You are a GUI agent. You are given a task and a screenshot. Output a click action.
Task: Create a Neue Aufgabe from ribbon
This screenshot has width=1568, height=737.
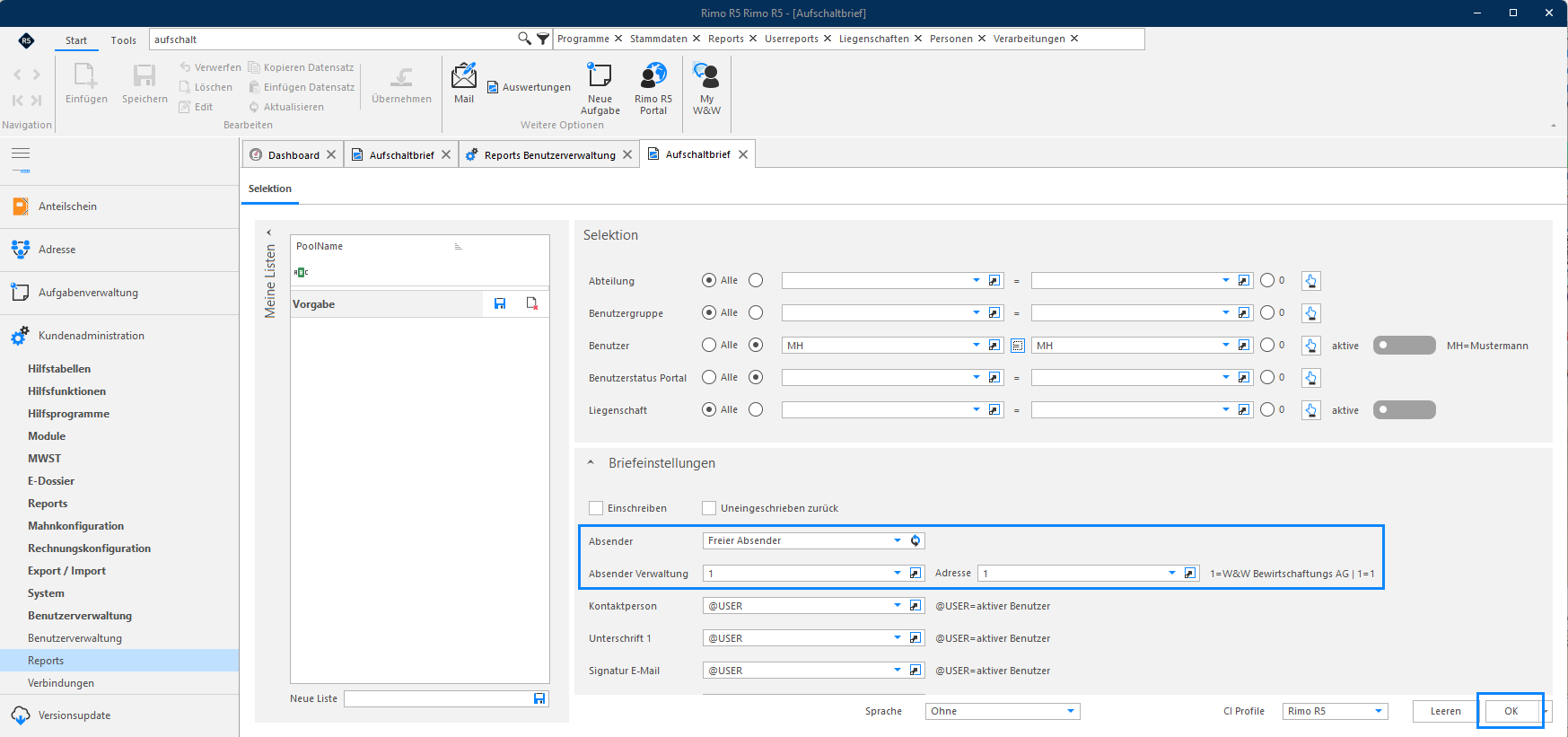click(600, 89)
